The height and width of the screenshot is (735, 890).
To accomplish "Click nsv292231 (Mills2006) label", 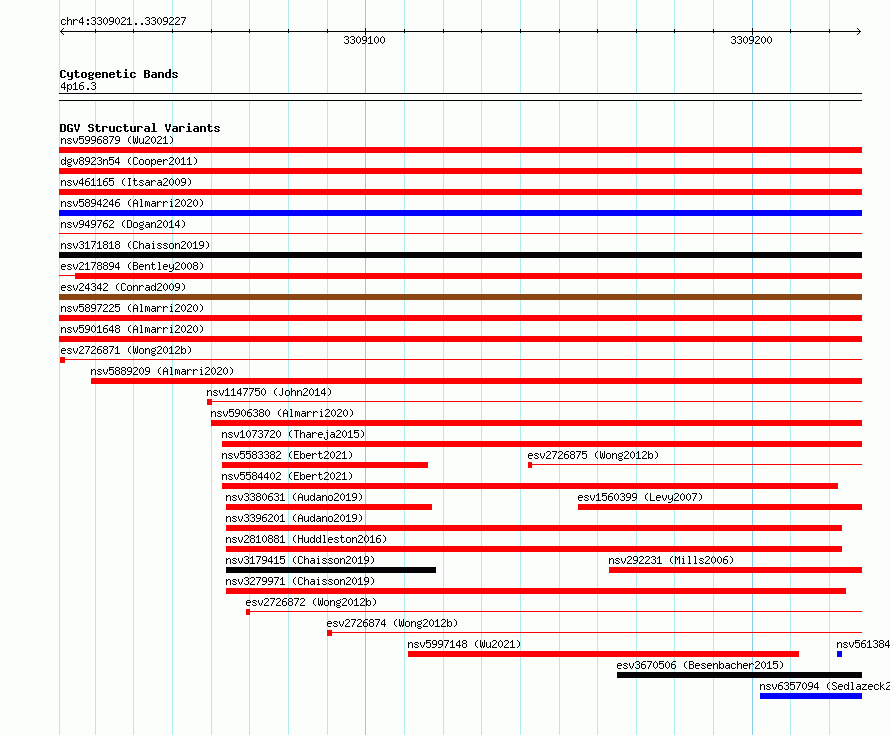I will click(671, 560).
